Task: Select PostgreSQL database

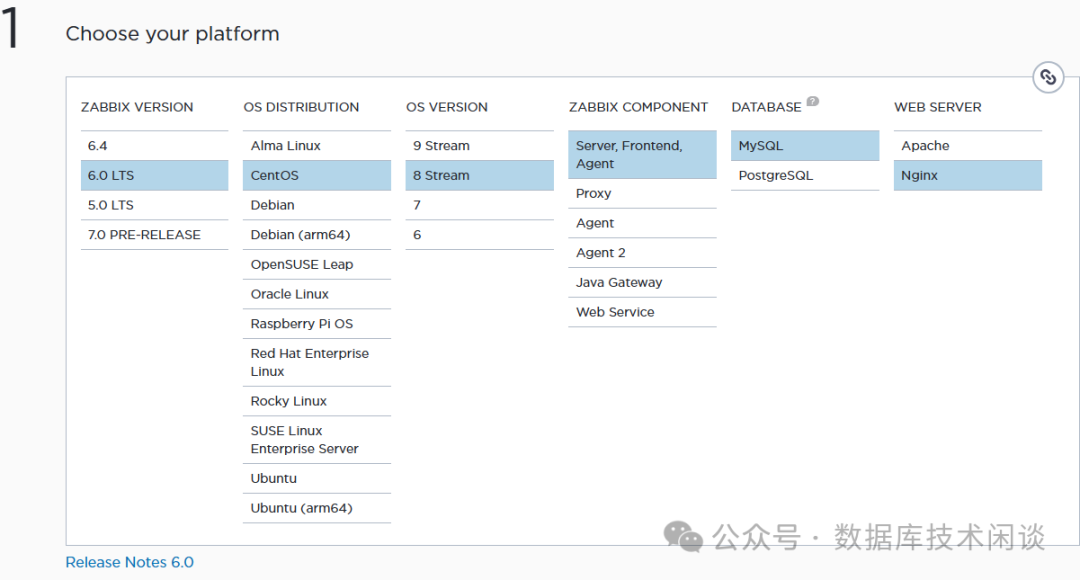Action: 804,176
